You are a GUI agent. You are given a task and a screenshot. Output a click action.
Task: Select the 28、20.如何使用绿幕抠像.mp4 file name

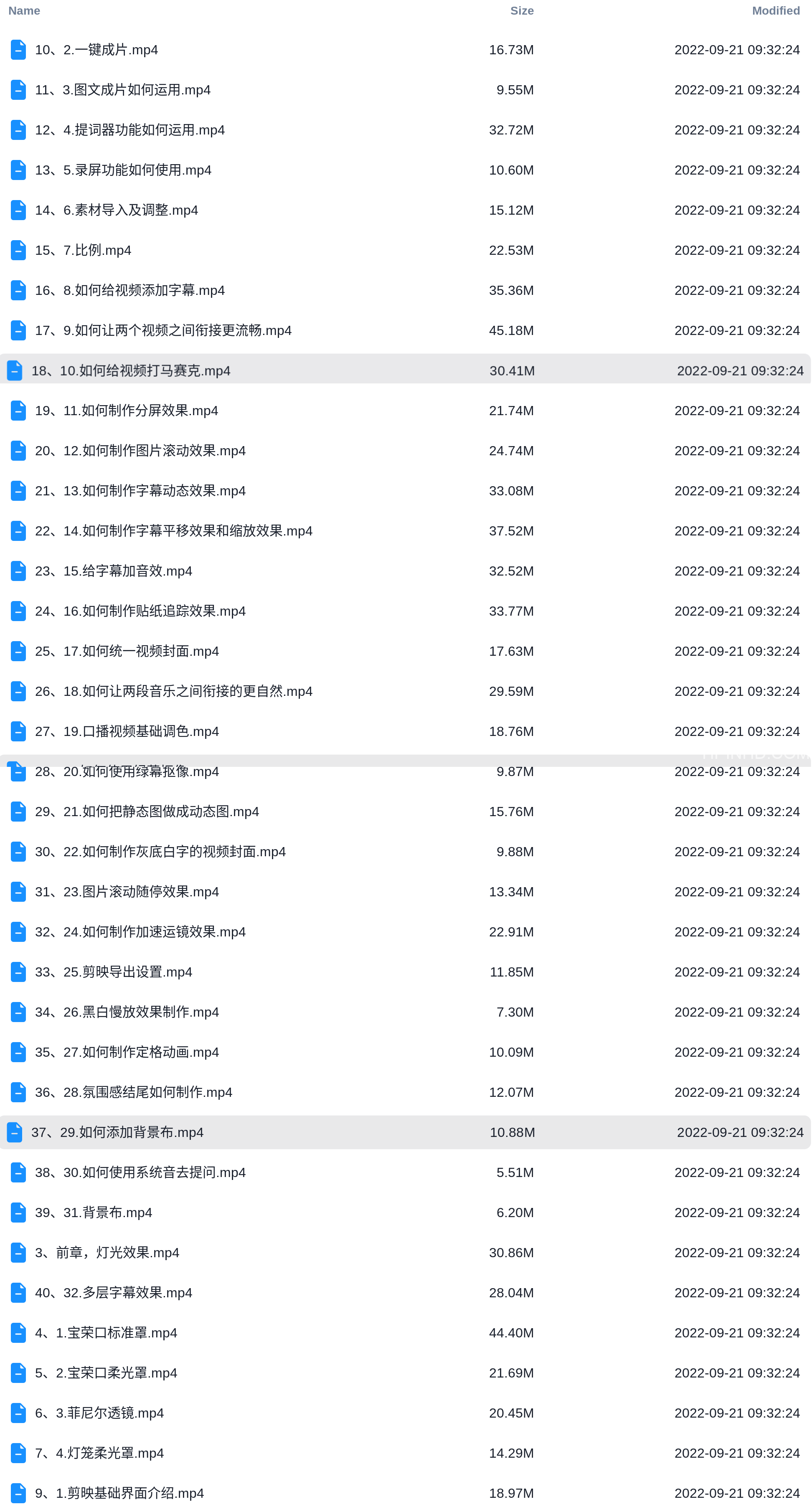[x=127, y=772]
